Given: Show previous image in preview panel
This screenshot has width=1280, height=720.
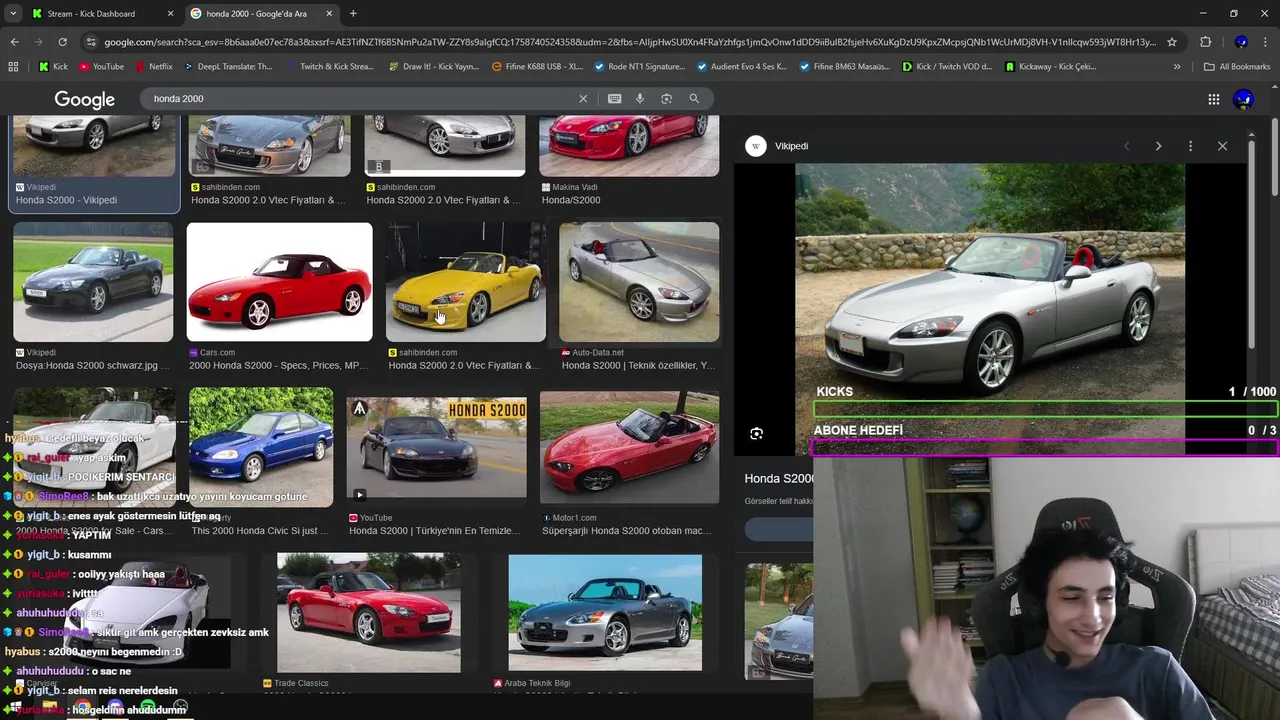Looking at the screenshot, I should 1126,146.
